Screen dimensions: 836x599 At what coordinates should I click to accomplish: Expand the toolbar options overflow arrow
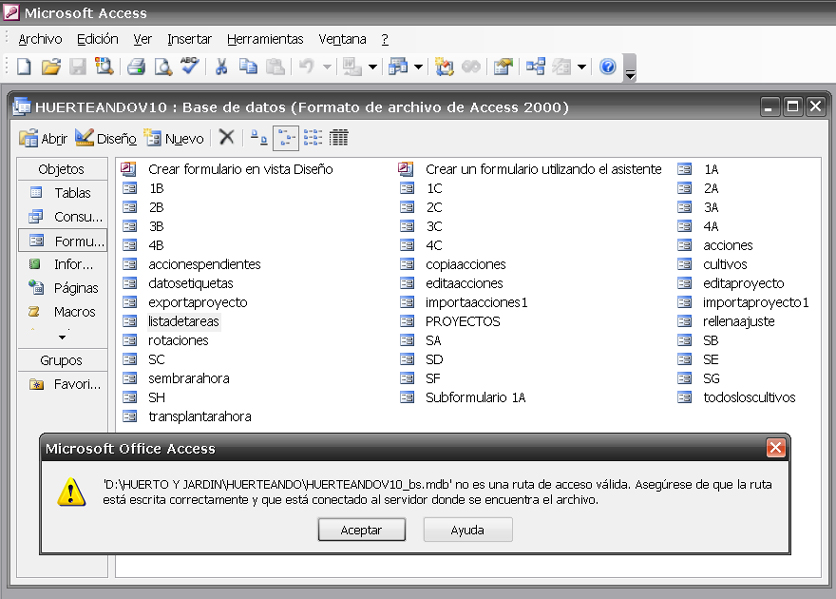[630, 68]
